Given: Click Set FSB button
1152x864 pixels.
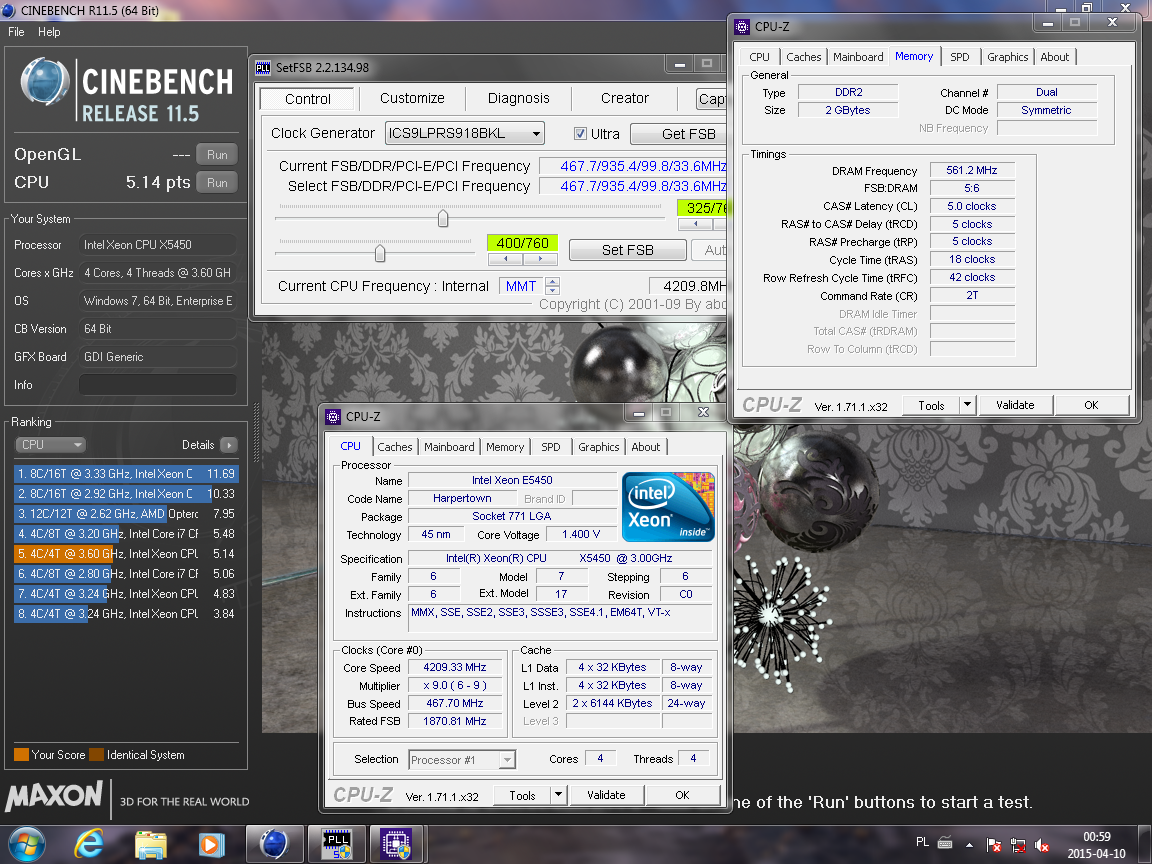Looking at the screenshot, I should point(627,250).
